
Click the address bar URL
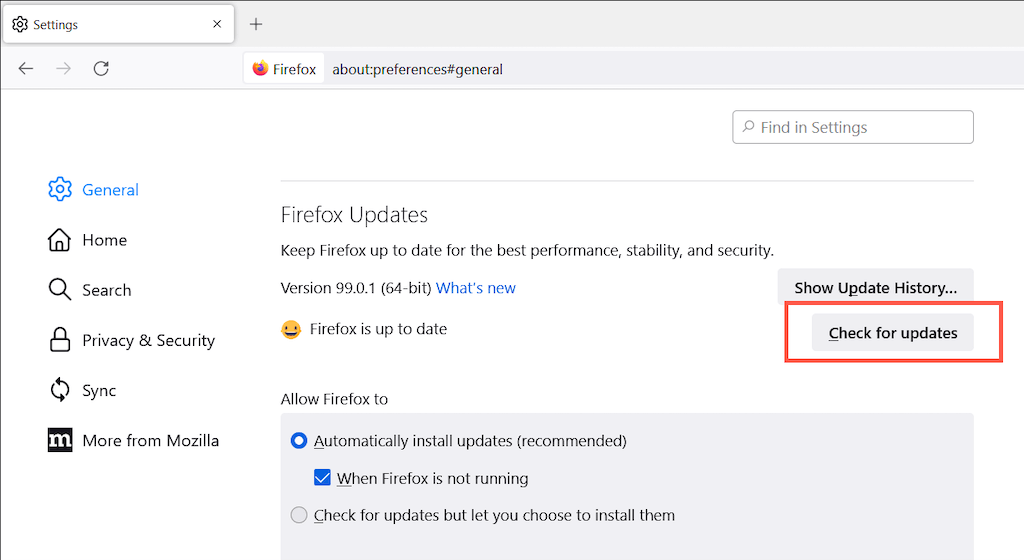pyautogui.click(x=417, y=69)
